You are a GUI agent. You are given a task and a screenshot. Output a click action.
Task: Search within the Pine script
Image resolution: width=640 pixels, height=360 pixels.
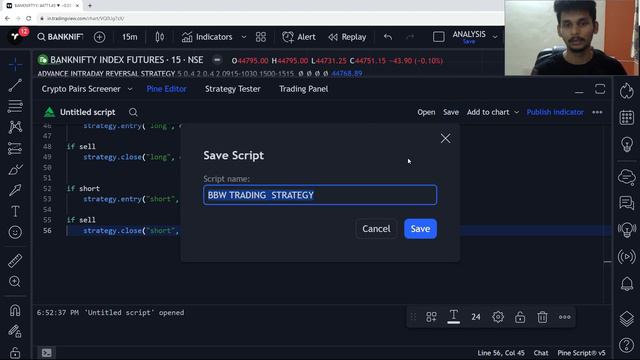click(x=133, y=112)
